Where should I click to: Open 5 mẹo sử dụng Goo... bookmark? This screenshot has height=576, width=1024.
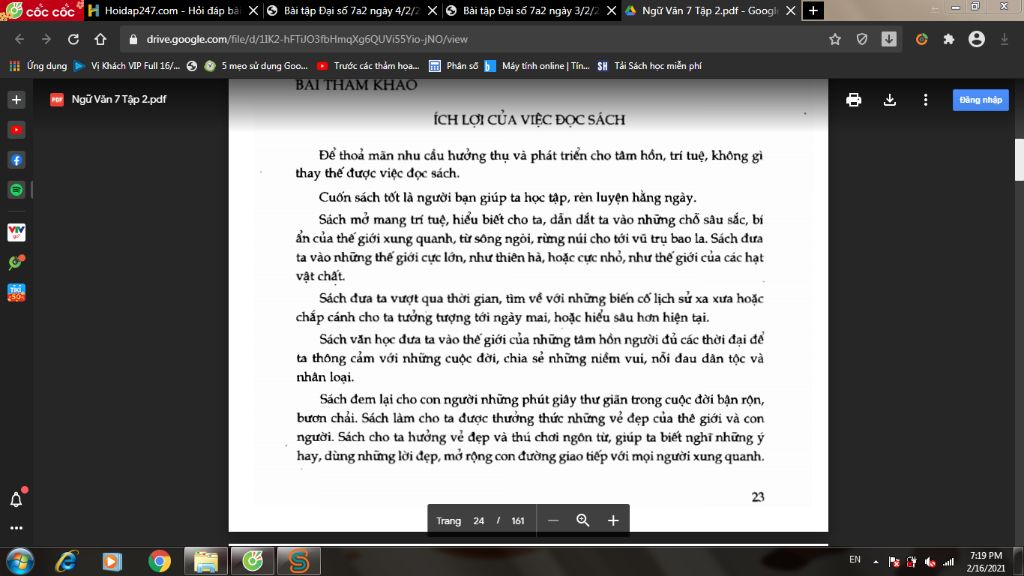coord(256,66)
